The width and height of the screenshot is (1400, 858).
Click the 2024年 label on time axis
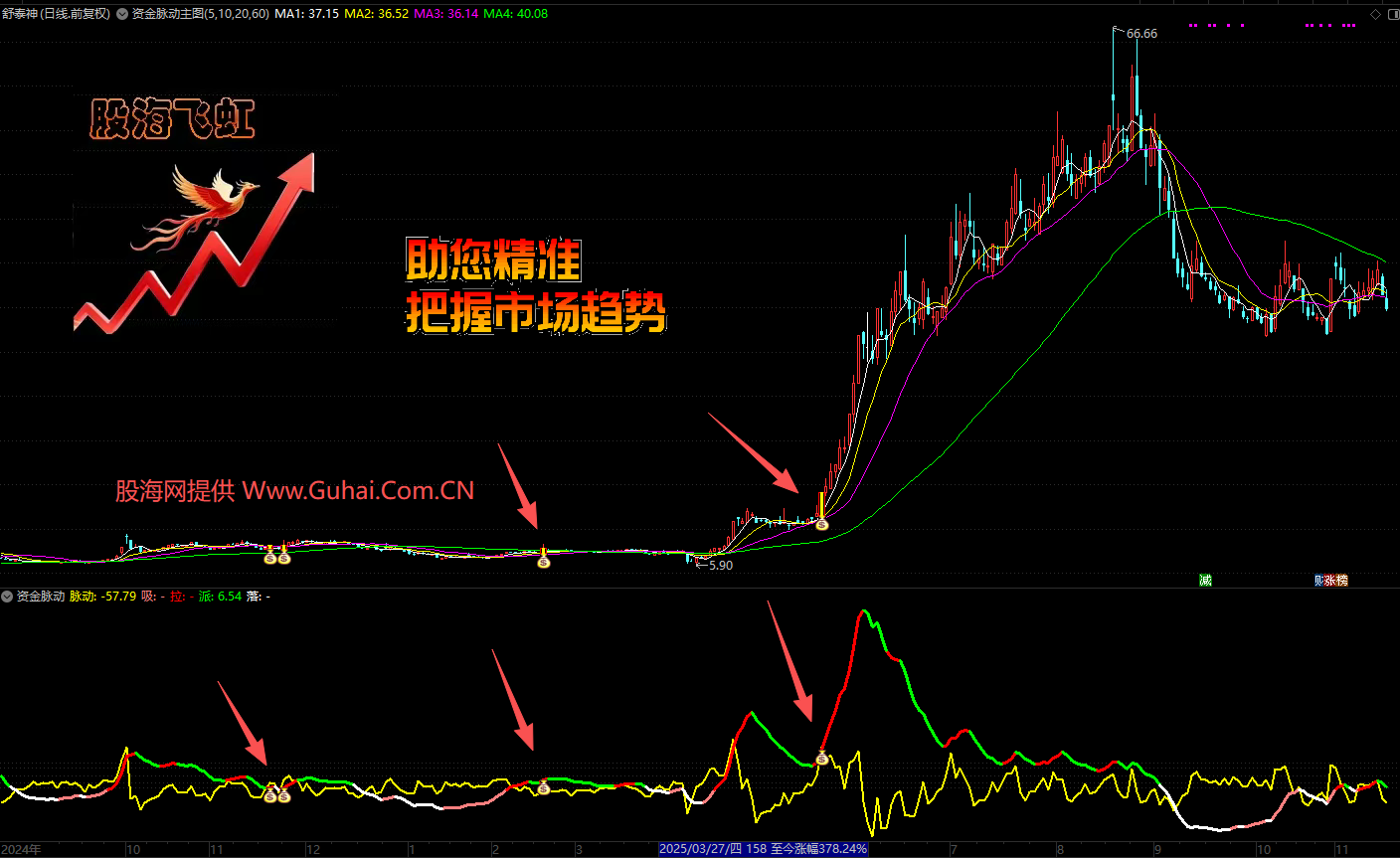22,849
